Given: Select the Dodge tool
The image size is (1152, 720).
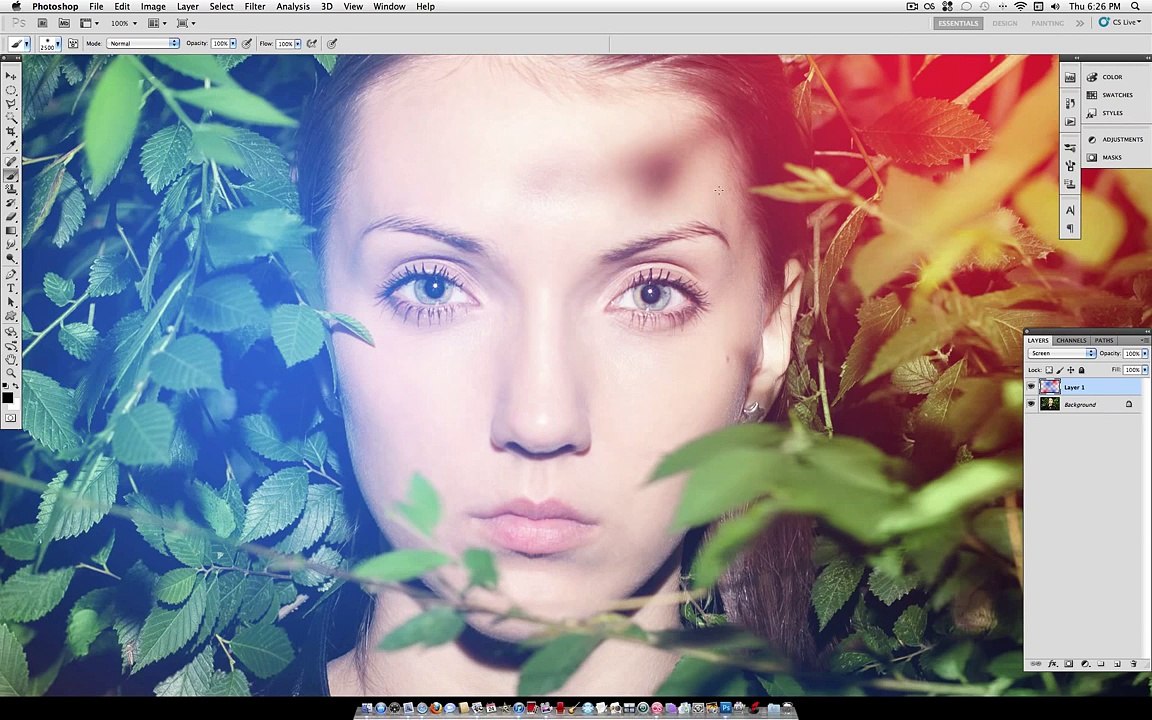Looking at the screenshot, I should point(11,258).
